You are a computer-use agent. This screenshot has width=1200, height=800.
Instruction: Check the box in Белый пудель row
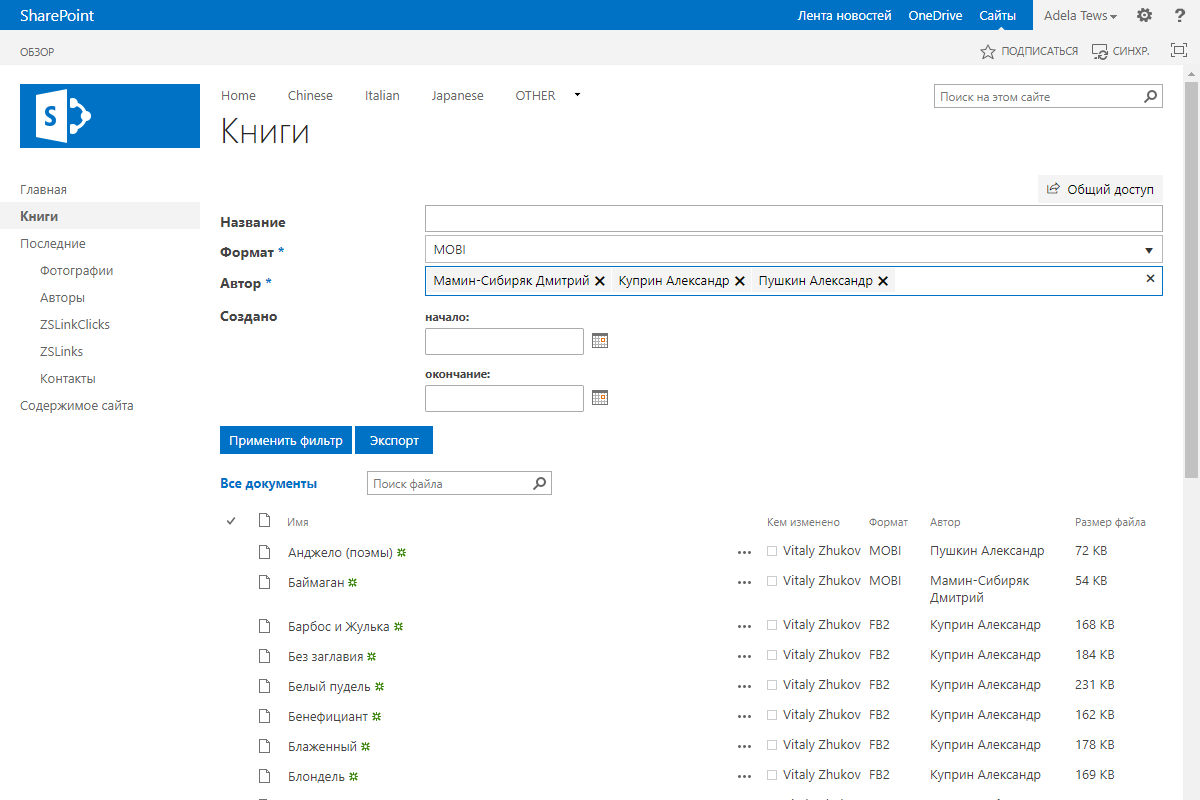tap(772, 685)
